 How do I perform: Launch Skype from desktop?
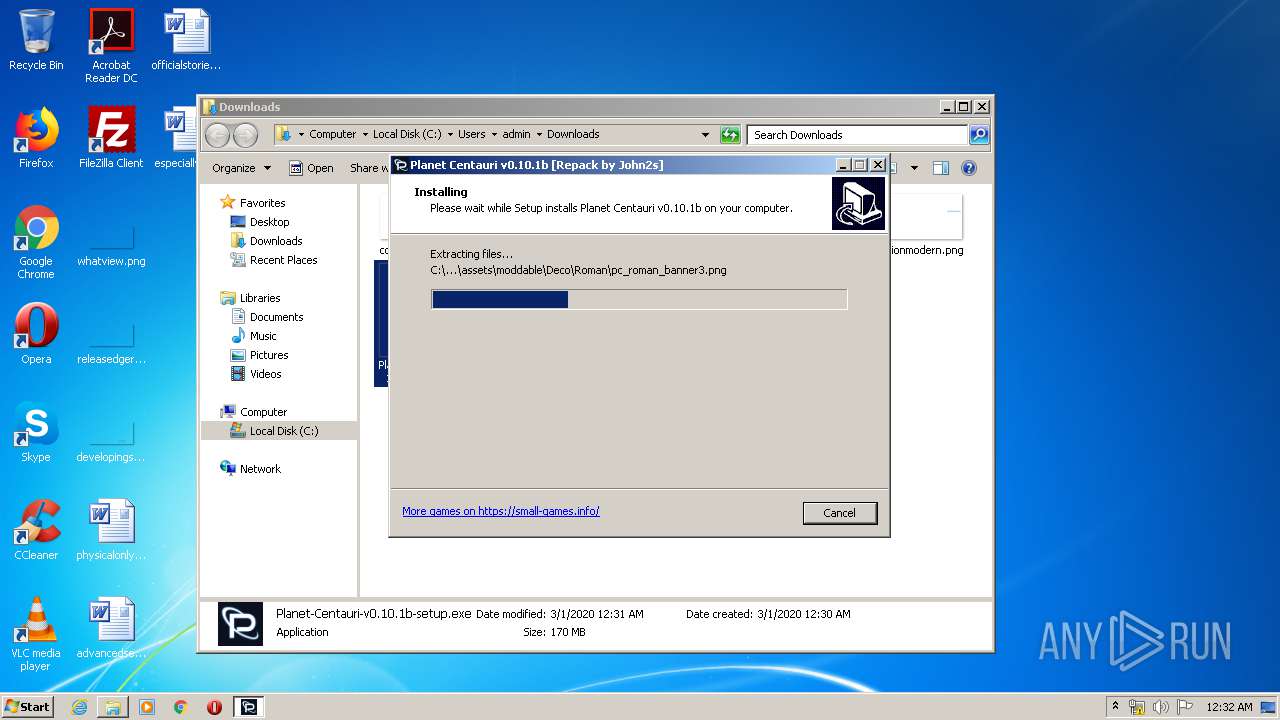[x=36, y=432]
